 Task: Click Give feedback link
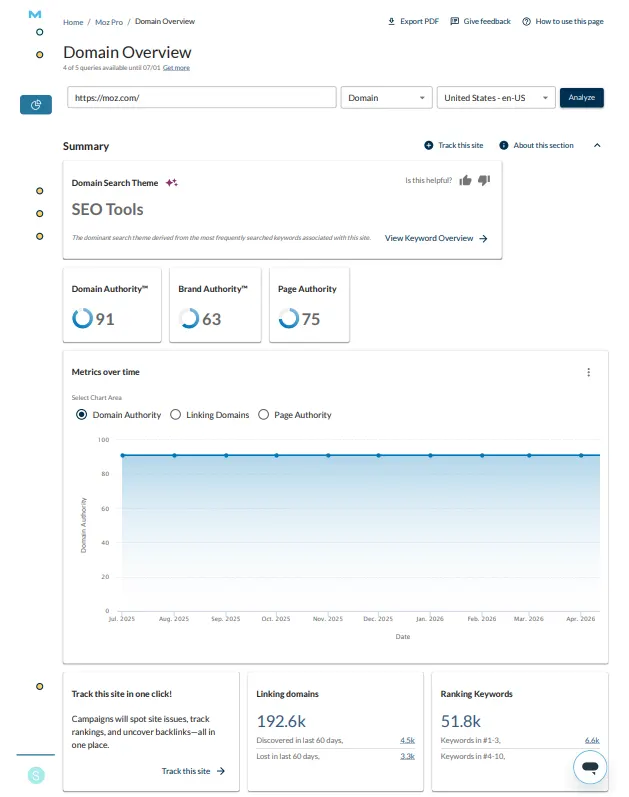(487, 21)
